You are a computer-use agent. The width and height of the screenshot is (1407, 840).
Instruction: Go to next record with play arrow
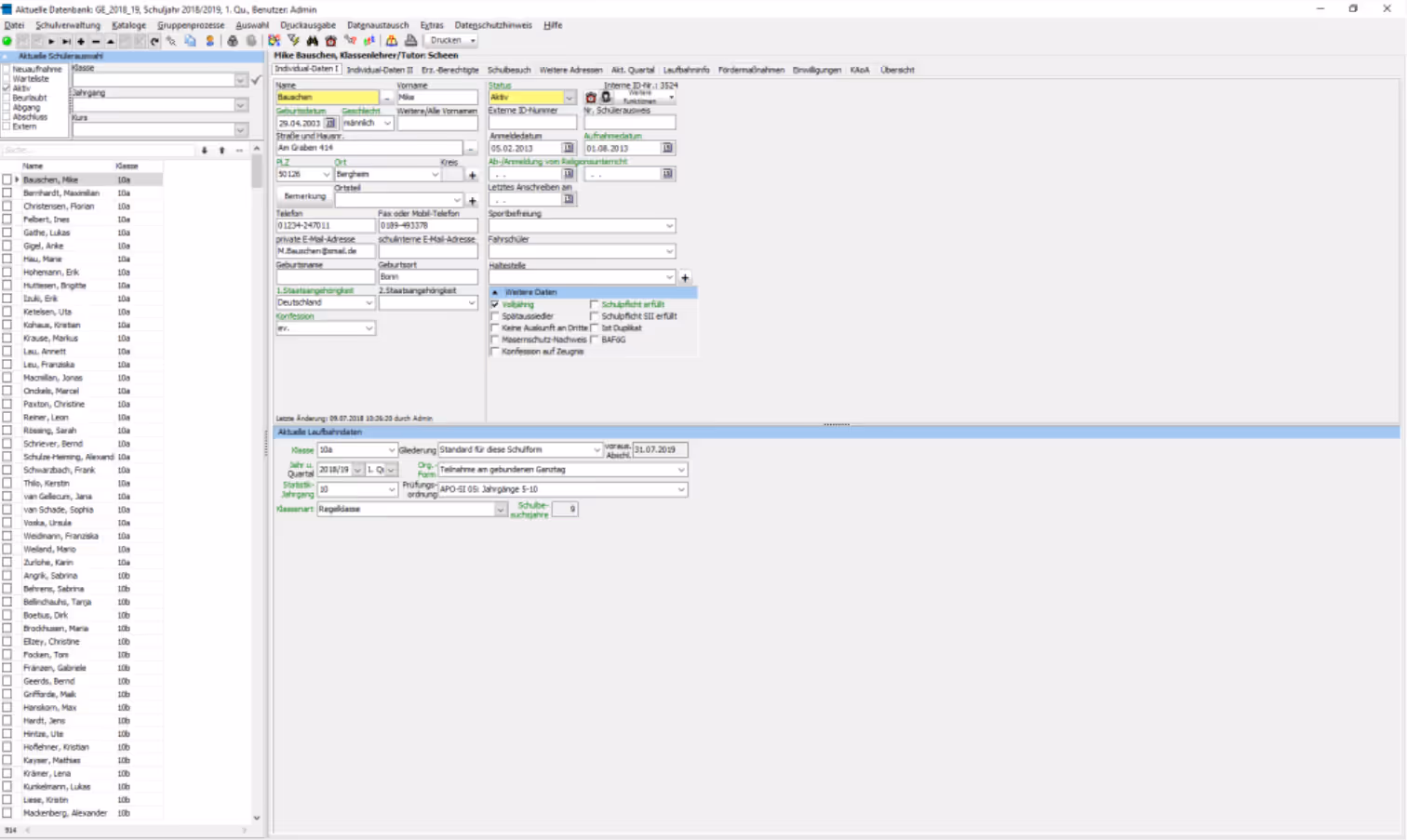(51, 41)
